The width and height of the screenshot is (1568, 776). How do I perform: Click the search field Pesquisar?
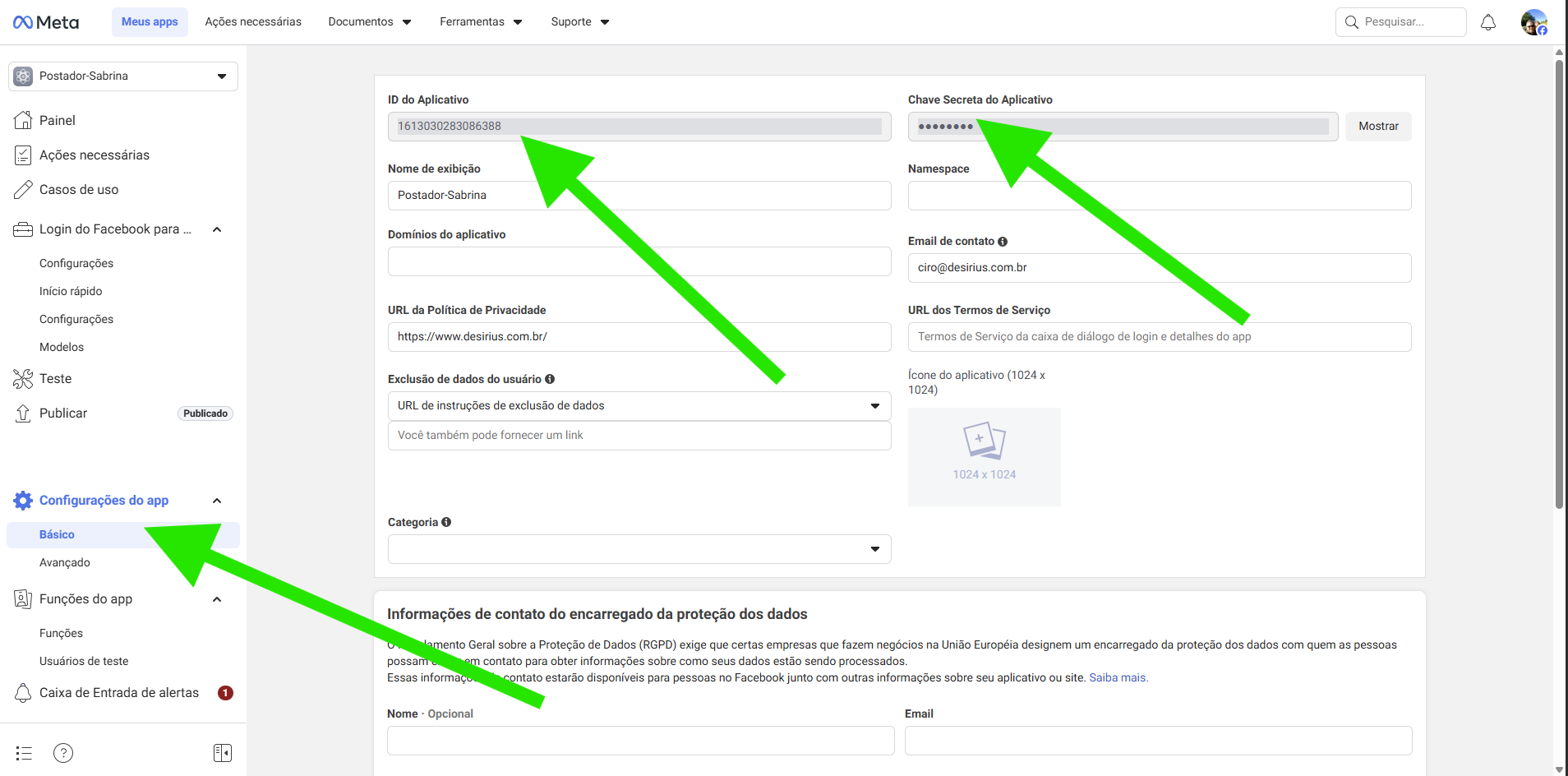click(x=1400, y=22)
